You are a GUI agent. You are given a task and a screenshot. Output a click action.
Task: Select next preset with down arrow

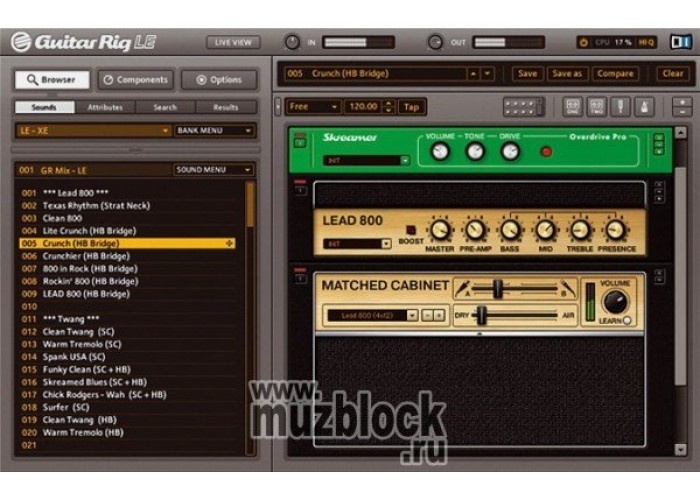487,74
